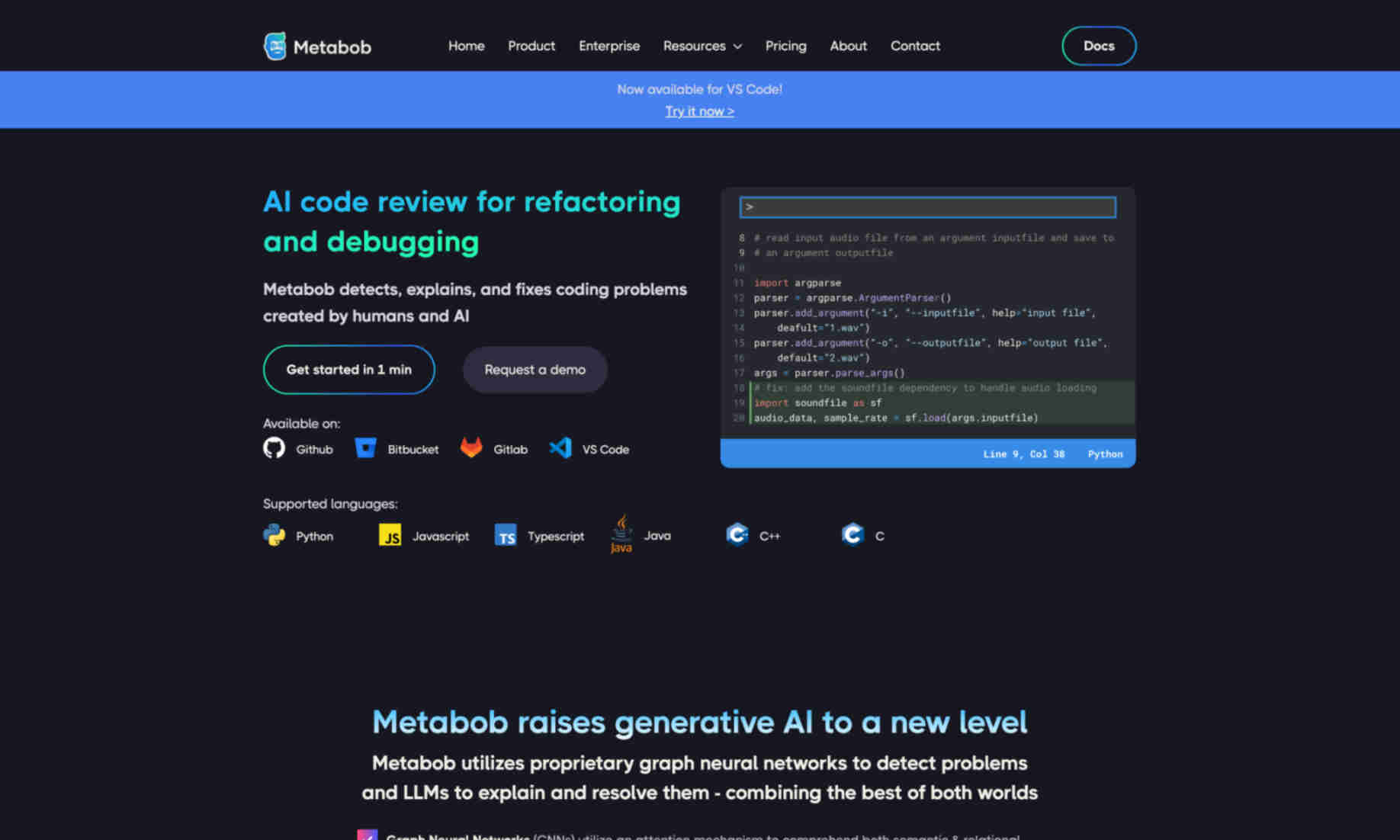This screenshot has width=1400, height=840.
Task: Click 'Now available for VS Code!' banner text
Action: (699, 89)
